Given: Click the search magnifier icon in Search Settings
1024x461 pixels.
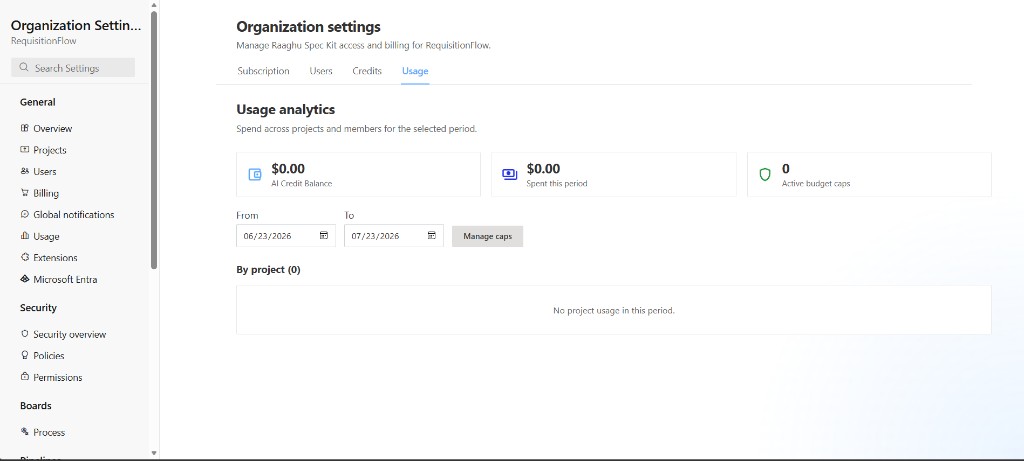Looking at the screenshot, I should coord(24,67).
